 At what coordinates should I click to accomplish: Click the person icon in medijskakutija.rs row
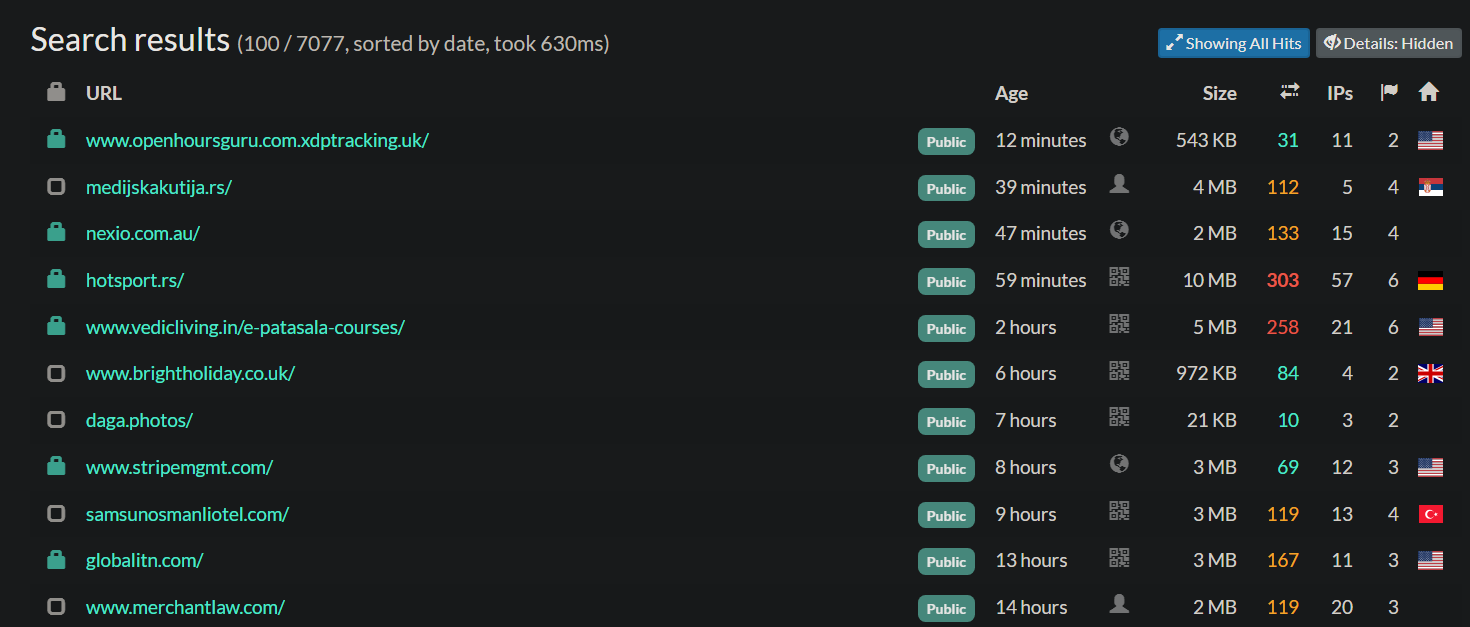point(1119,184)
